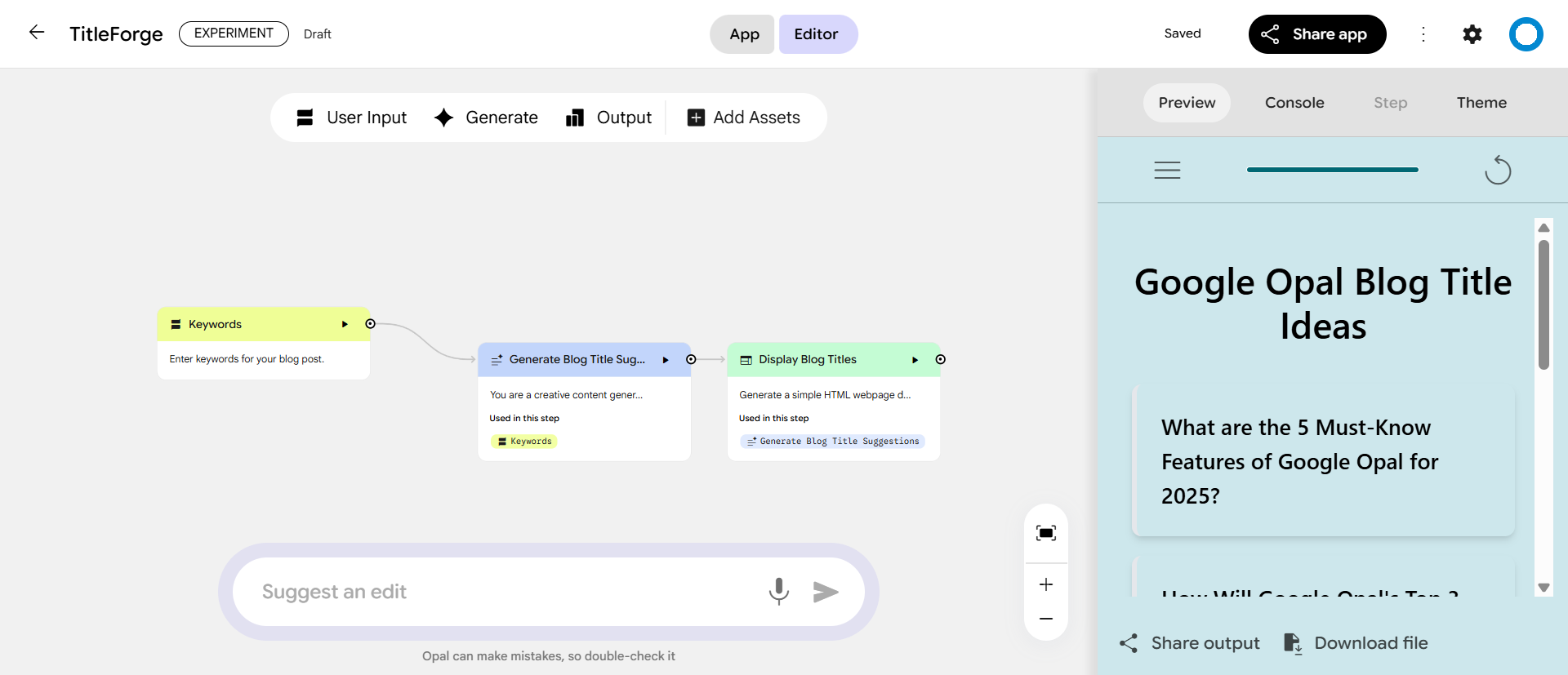Click the preview restart refresh icon
The image size is (1568, 675).
click(1497, 170)
